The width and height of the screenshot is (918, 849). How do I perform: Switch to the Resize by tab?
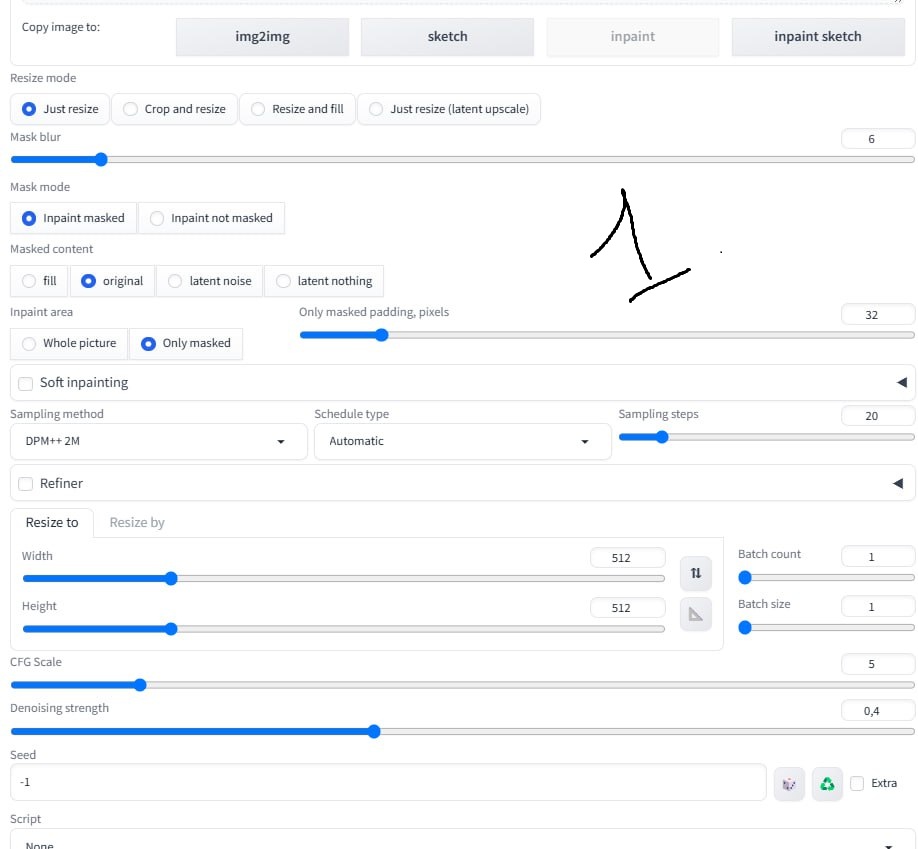[x=137, y=522]
